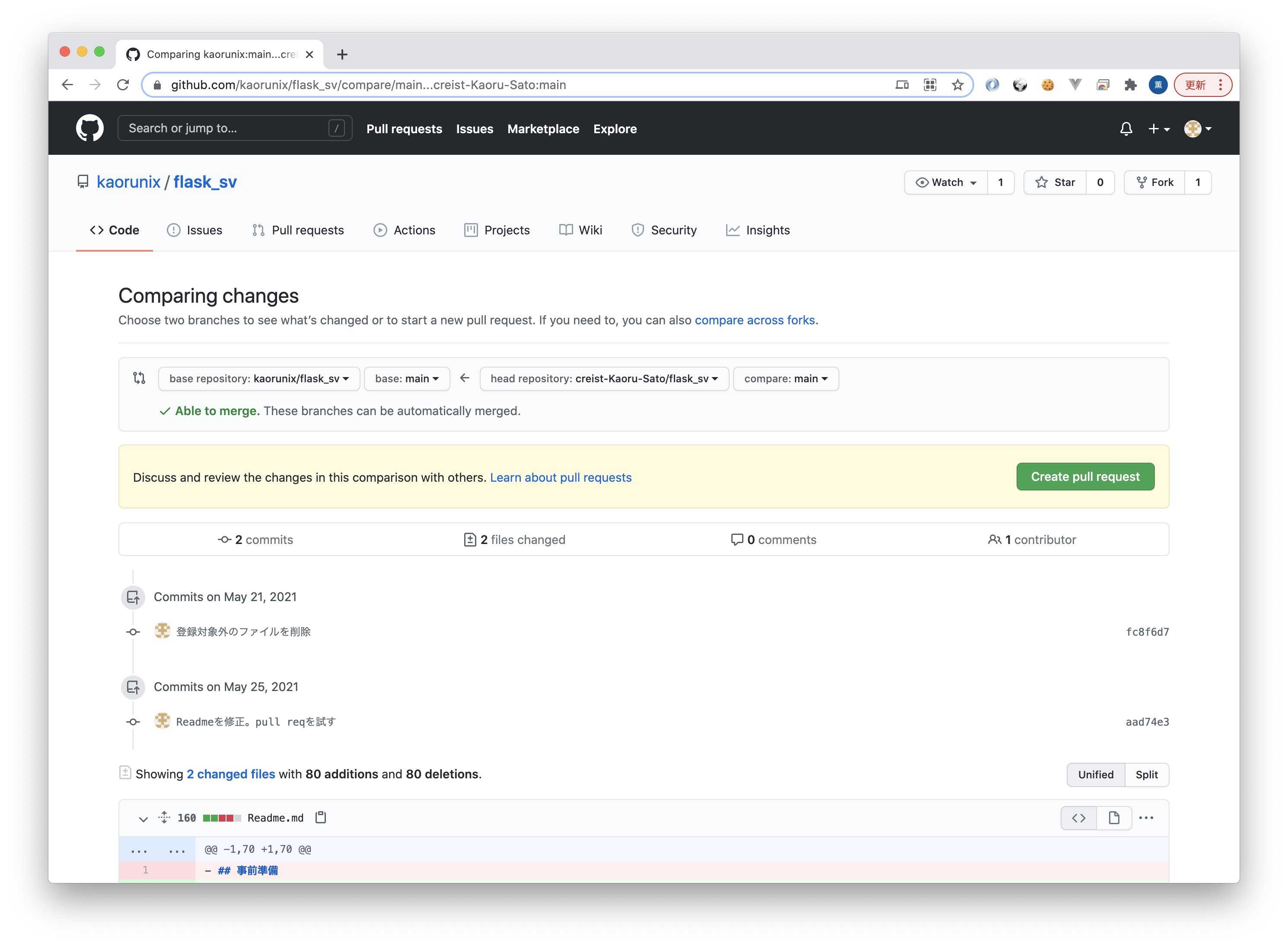The width and height of the screenshot is (1288, 947).
Task: Switch to the Actions tab
Action: (405, 230)
